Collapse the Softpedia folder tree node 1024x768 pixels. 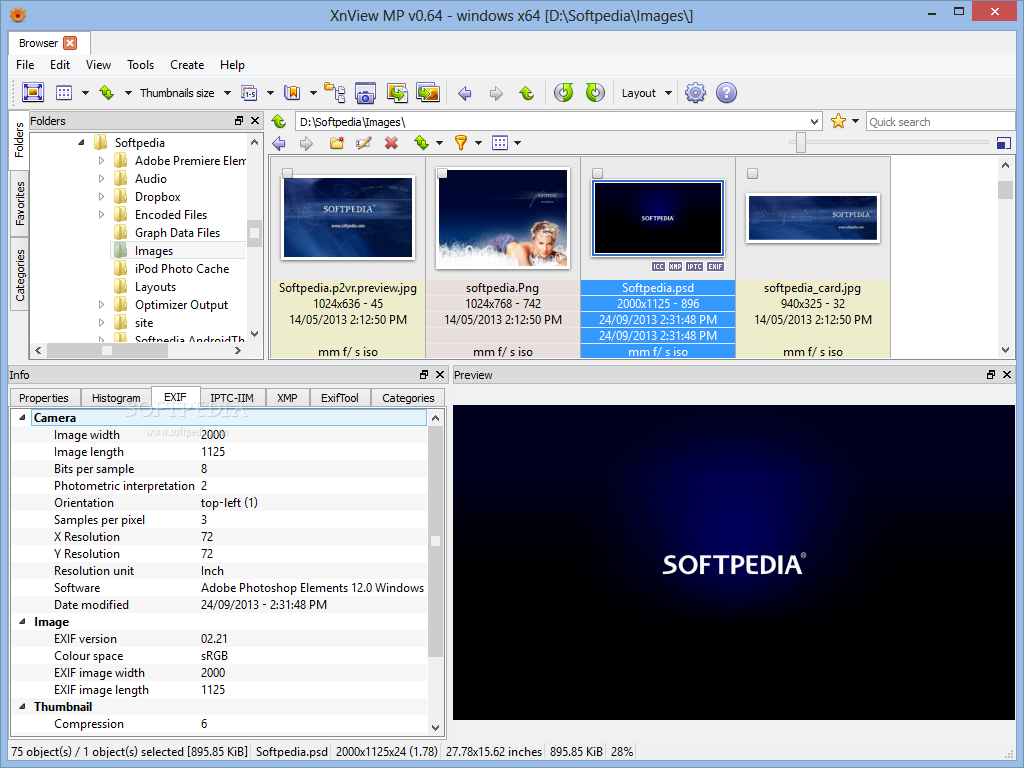pyautogui.click(x=81, y=142)
